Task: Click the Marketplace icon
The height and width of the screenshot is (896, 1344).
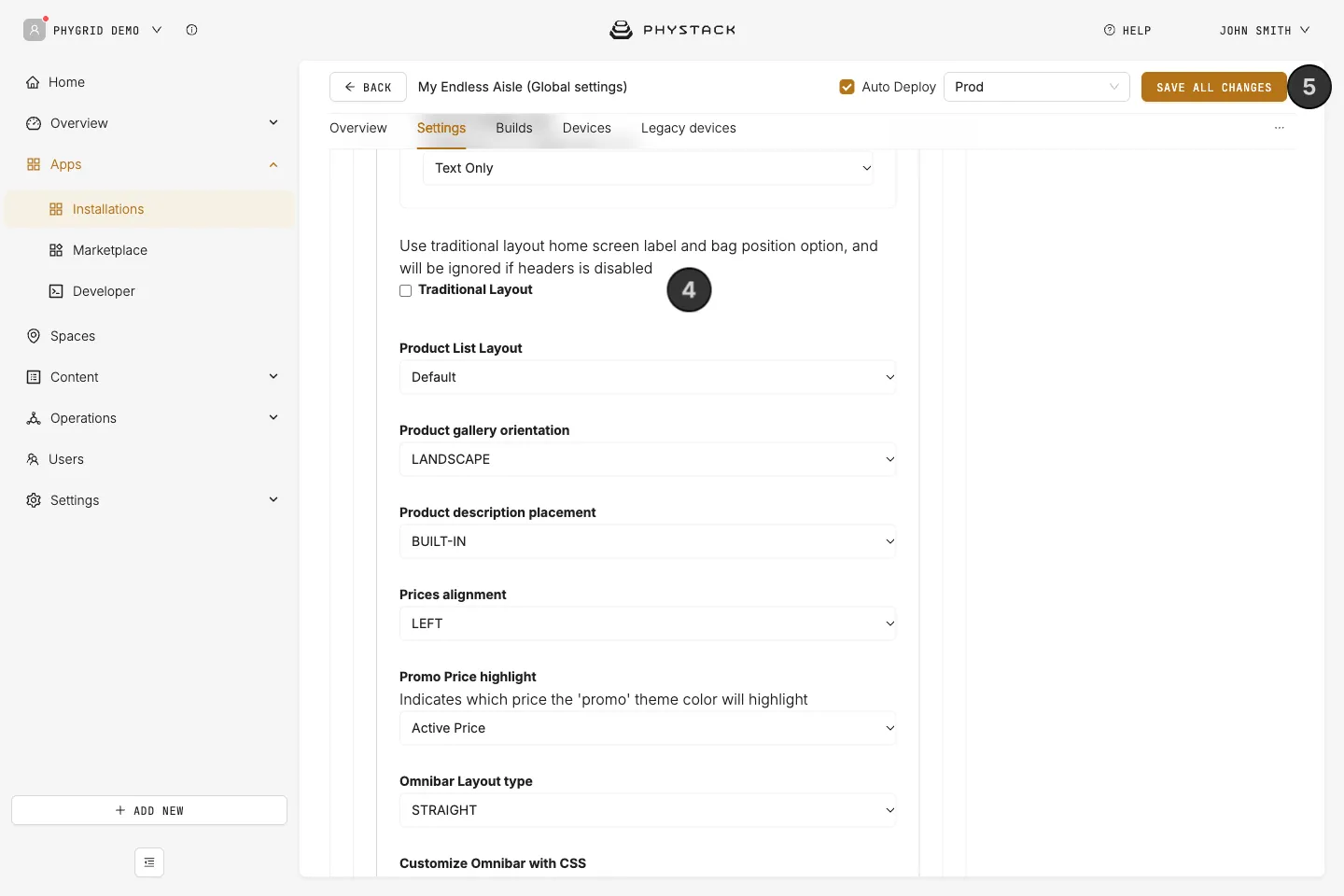Action: (56, 250)
